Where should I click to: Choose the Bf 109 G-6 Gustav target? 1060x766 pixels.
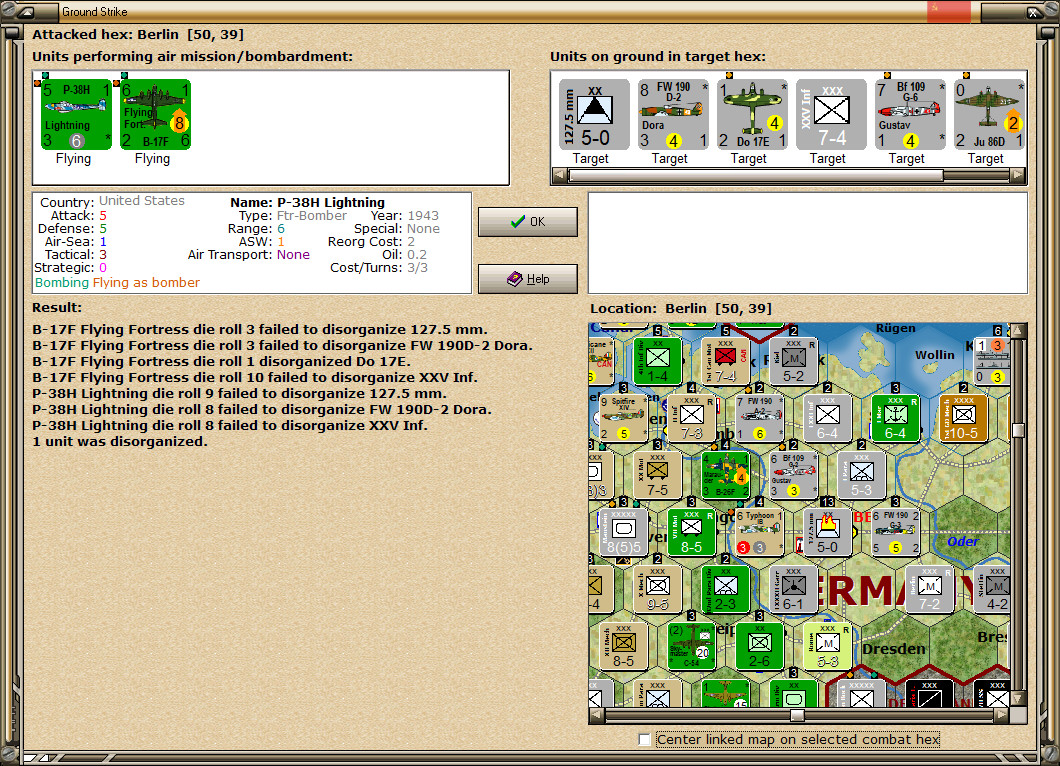[x=910, y=114]
